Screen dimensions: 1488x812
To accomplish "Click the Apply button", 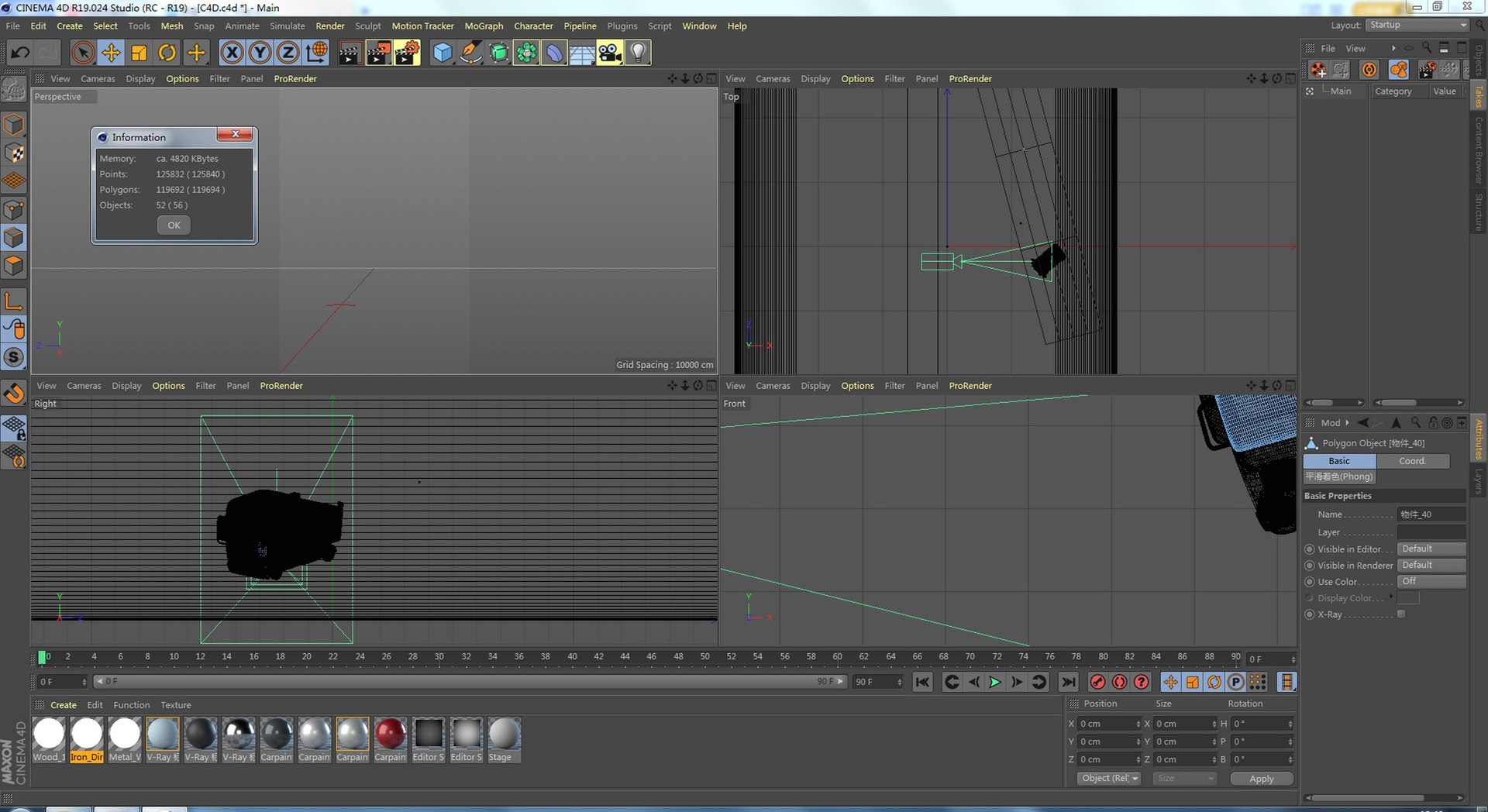I will [1261, 779].
